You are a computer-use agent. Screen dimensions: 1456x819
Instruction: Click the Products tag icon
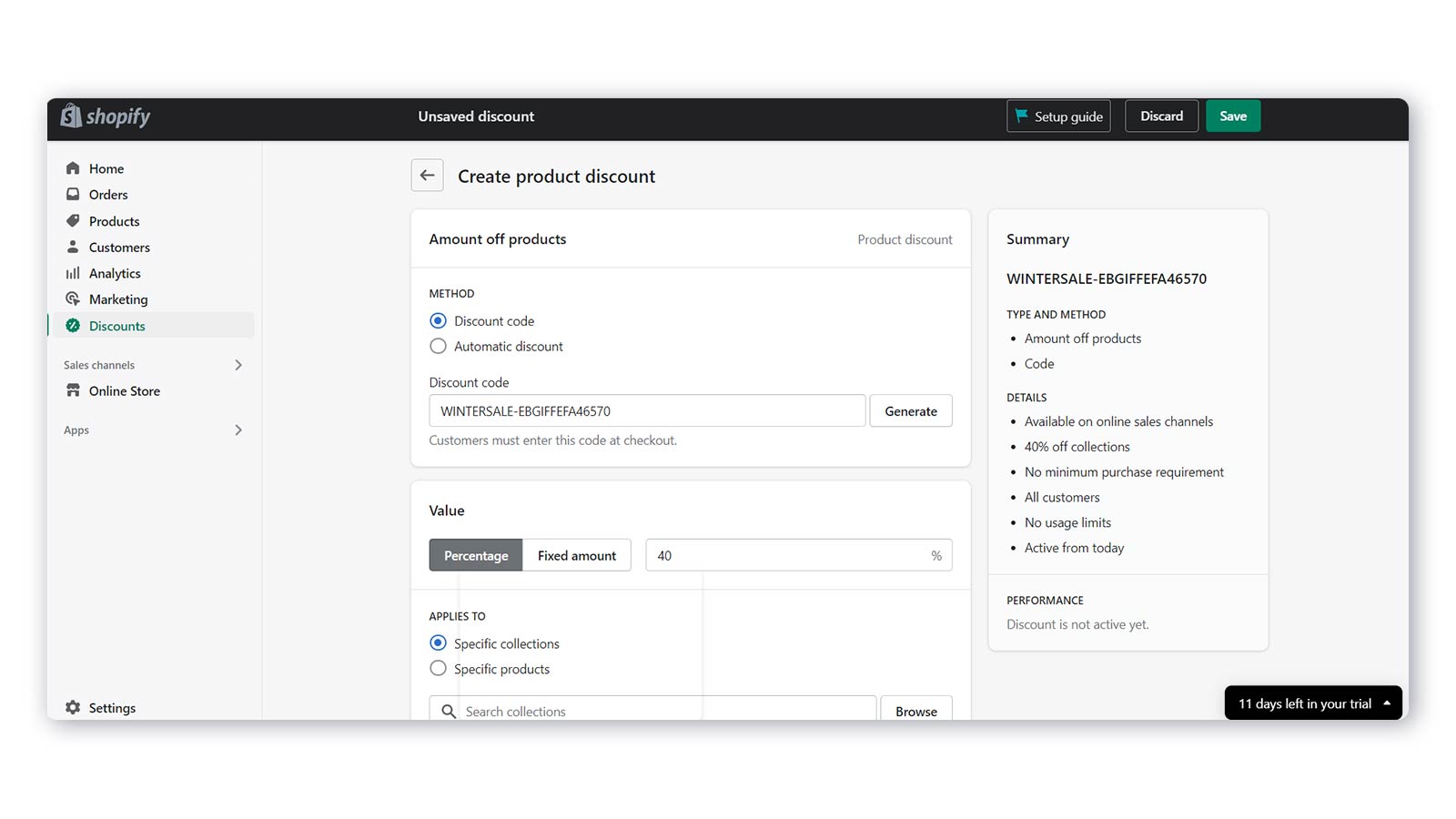pyautogui.click(x=73, y=221)
